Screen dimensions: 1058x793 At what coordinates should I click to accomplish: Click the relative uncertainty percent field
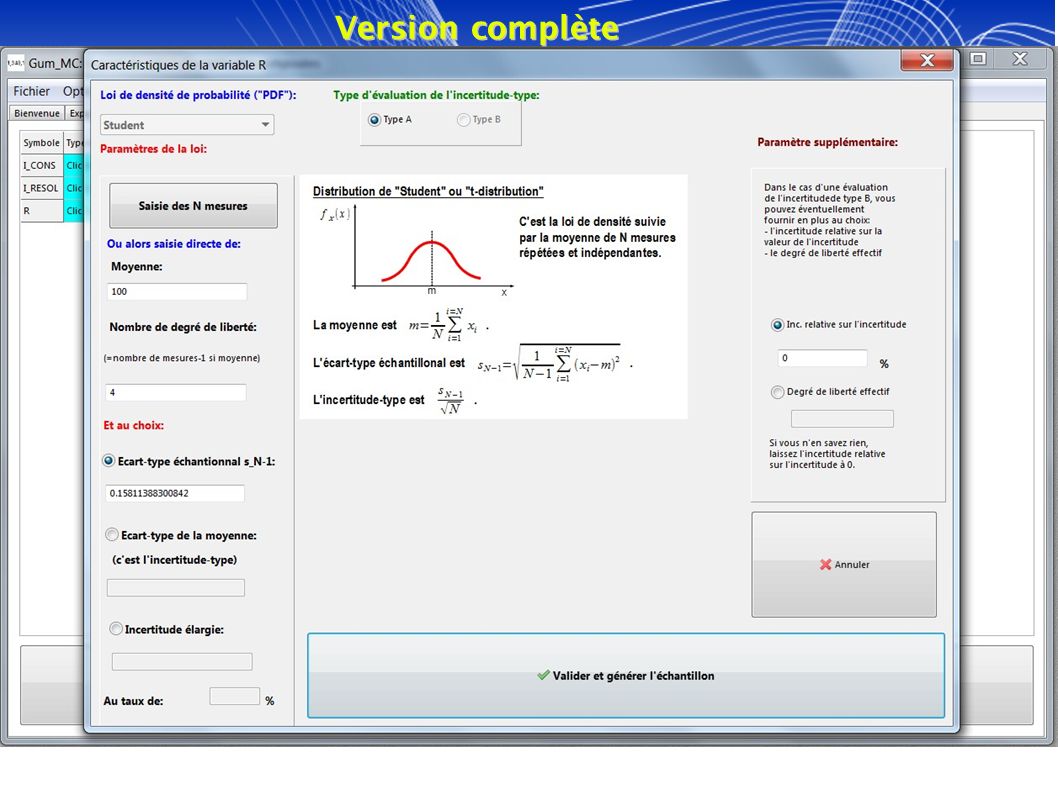(823, 358)
